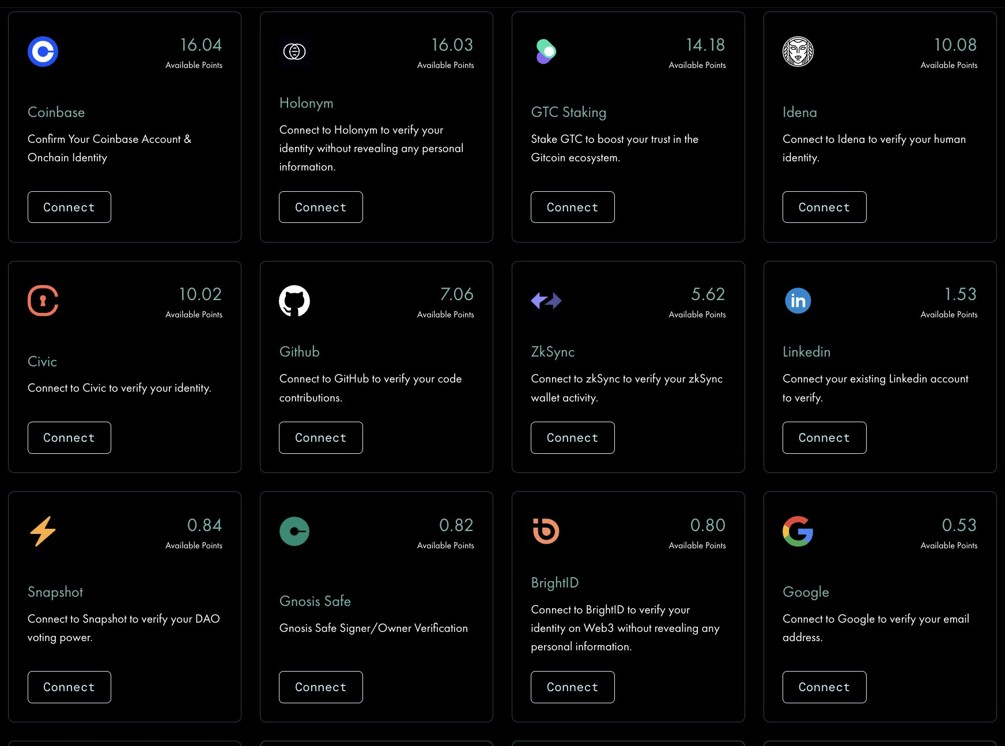Click the 0.53 available points value

coord(959,525)
